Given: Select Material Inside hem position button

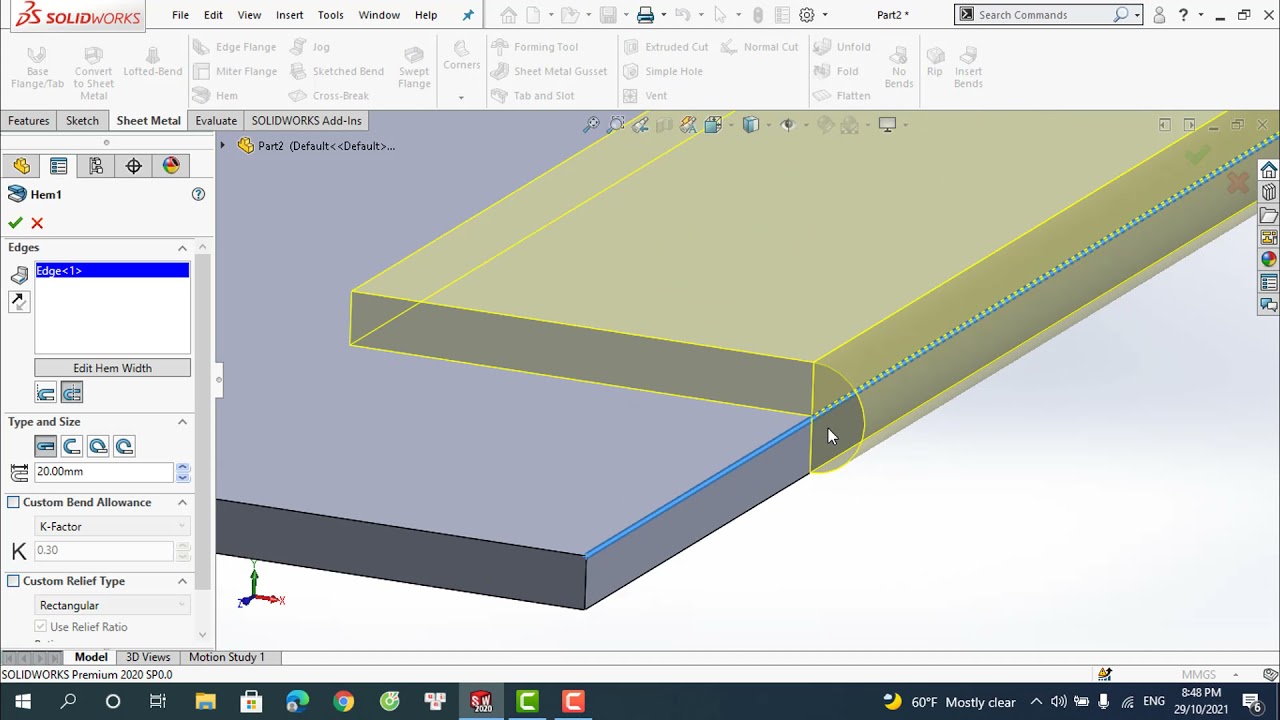Looking at the screenshot, I should point(45,393).
